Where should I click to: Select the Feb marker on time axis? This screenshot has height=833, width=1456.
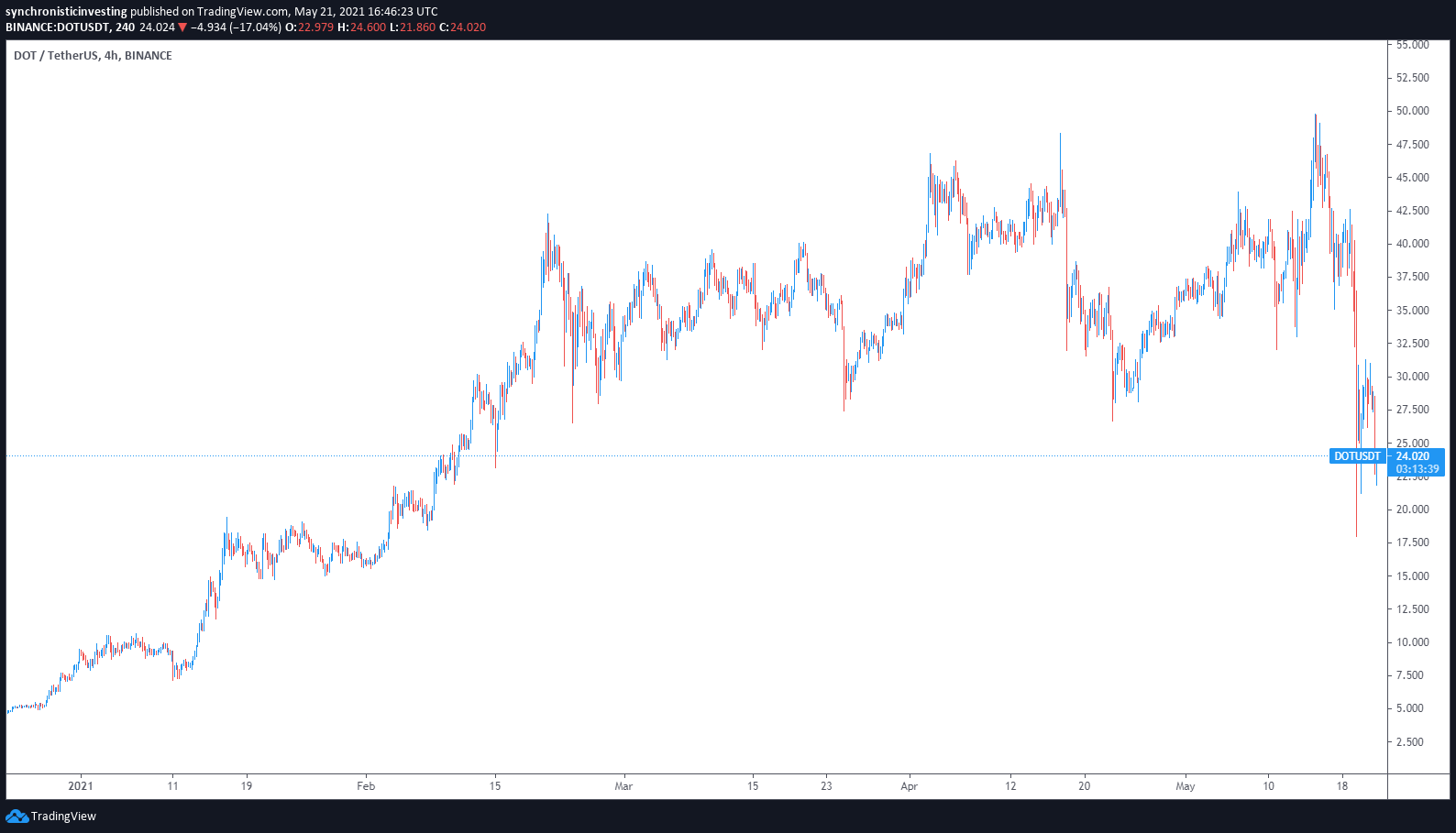(366, 786)
